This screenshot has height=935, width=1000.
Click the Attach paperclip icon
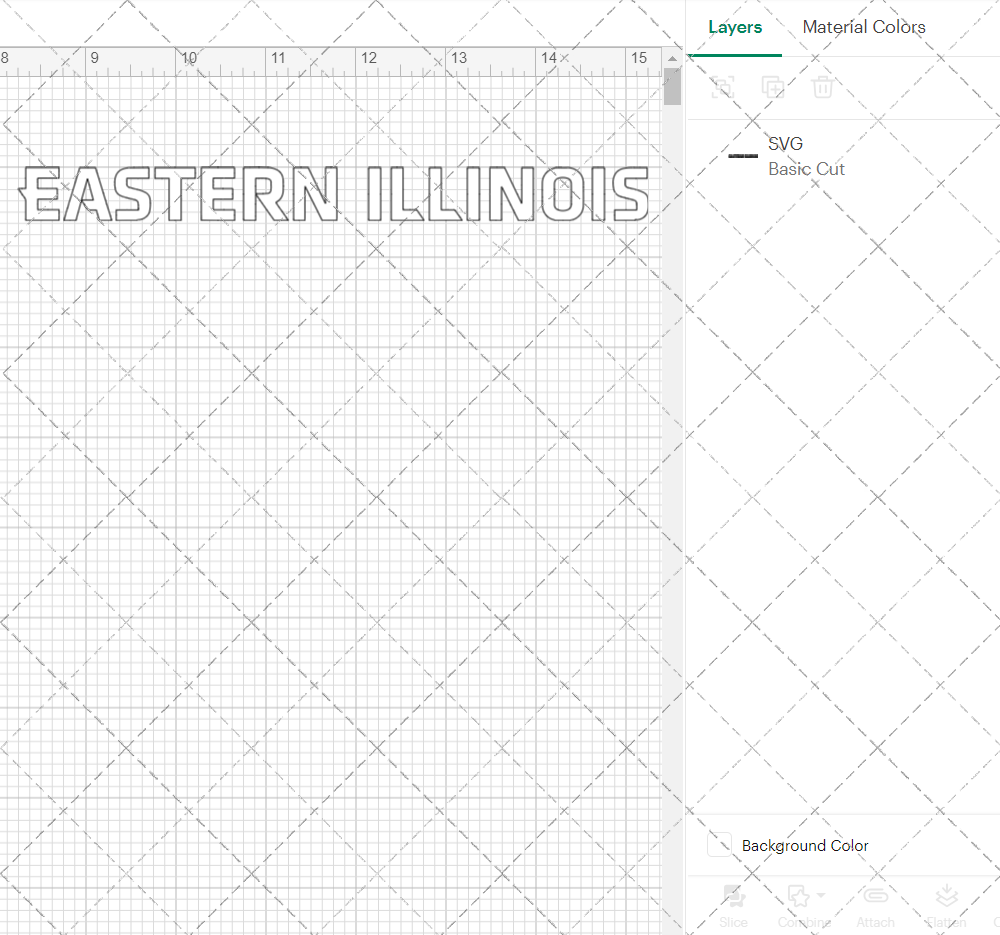click(876, 896)
